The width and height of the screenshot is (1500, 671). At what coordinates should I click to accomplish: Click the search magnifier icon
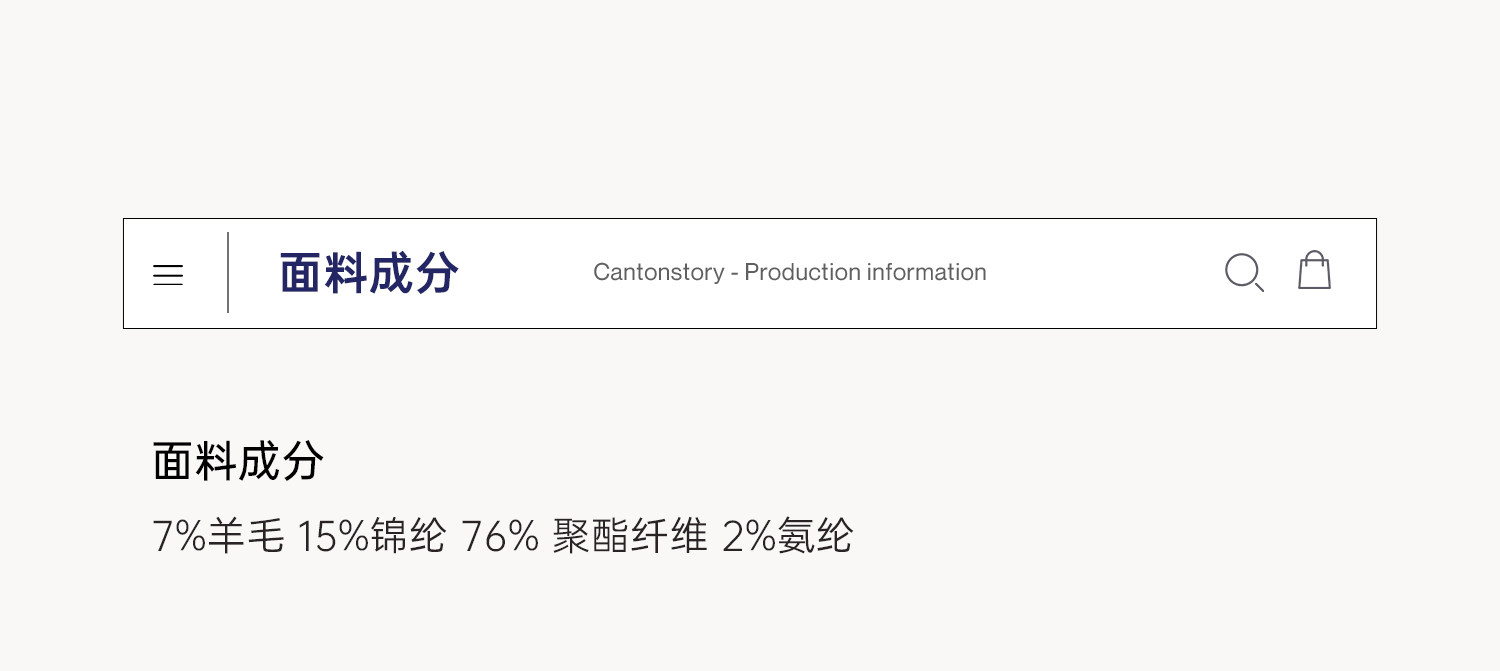click(x=1244, y=272)
